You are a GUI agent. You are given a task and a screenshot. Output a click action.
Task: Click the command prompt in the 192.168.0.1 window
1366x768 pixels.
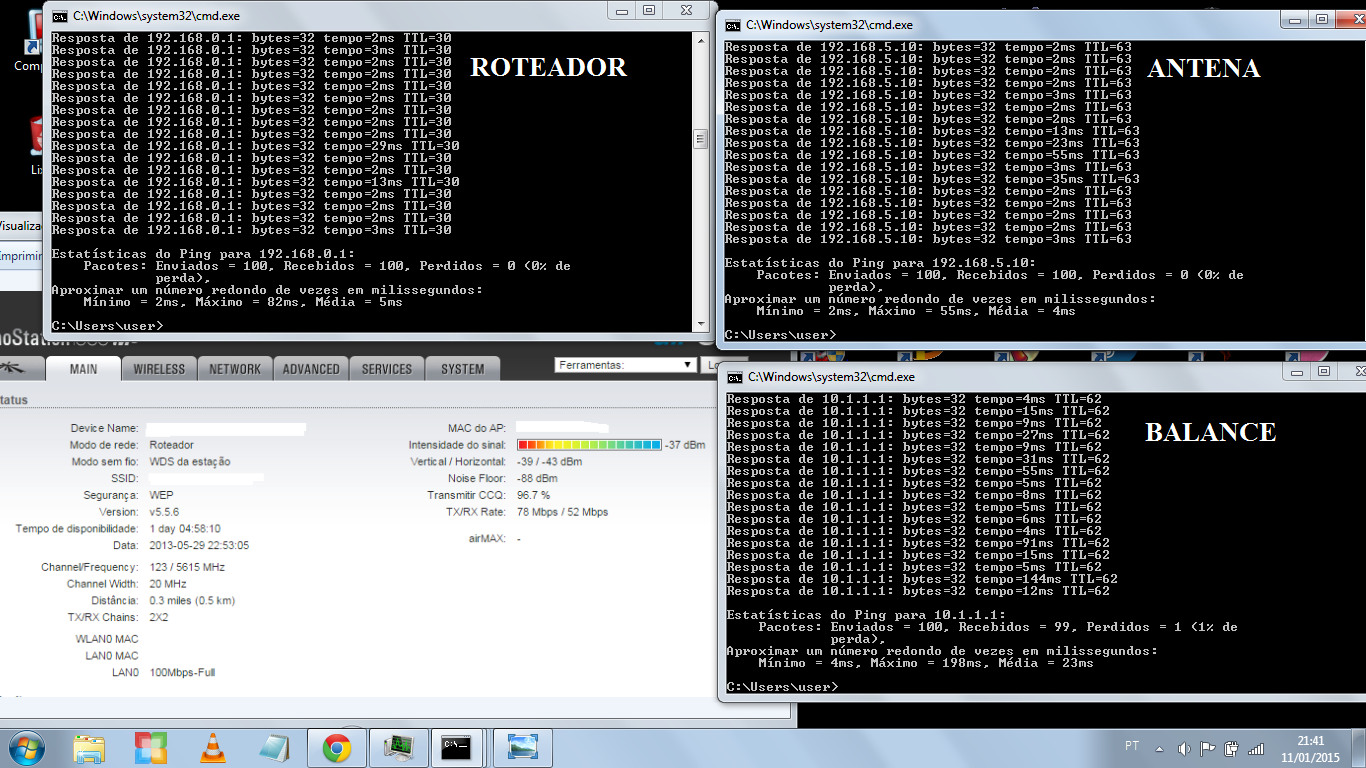click(106, 326)
